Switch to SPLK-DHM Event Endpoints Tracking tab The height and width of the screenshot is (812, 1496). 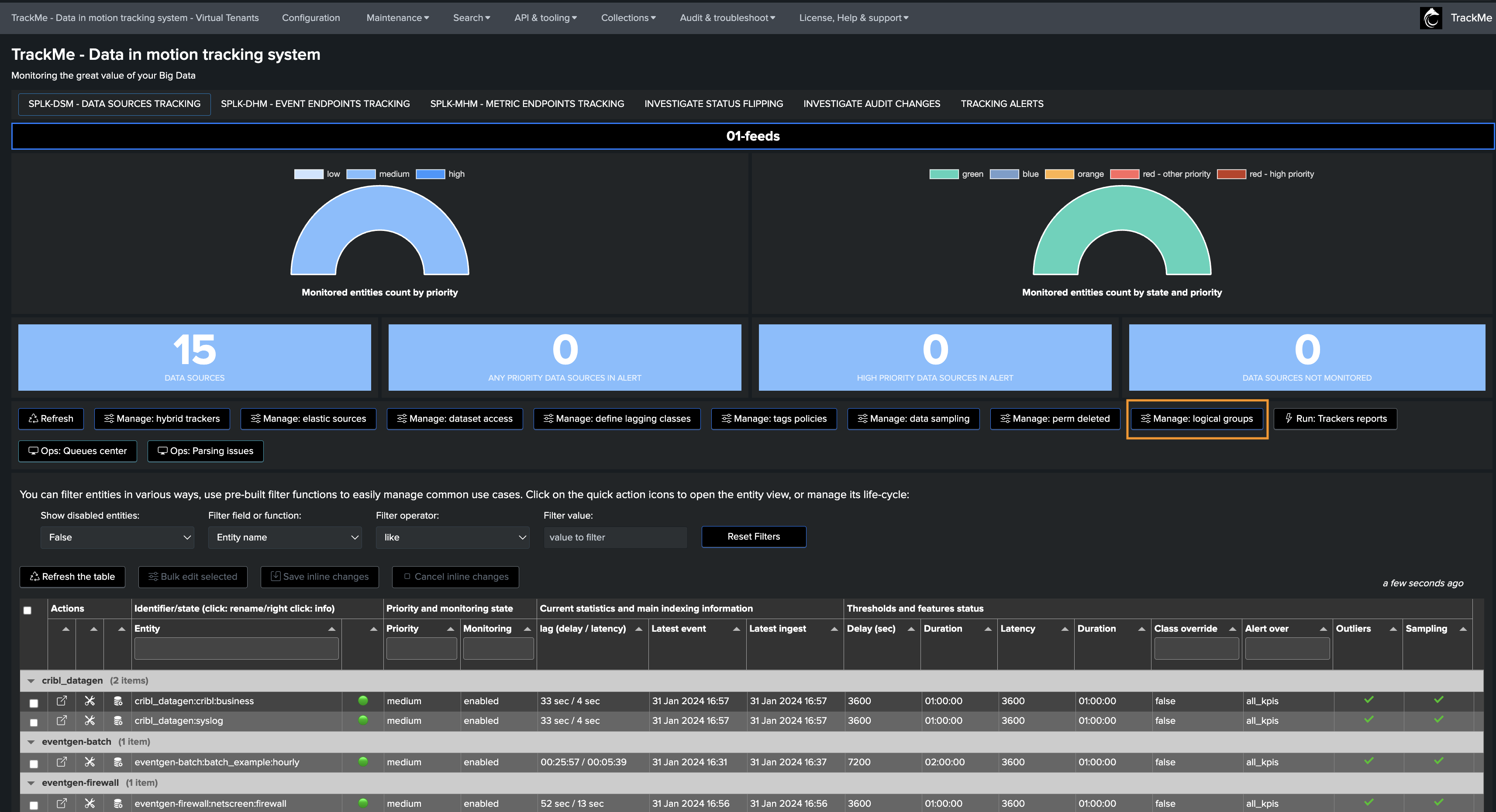pyautogui.click(x=315, y=103)
